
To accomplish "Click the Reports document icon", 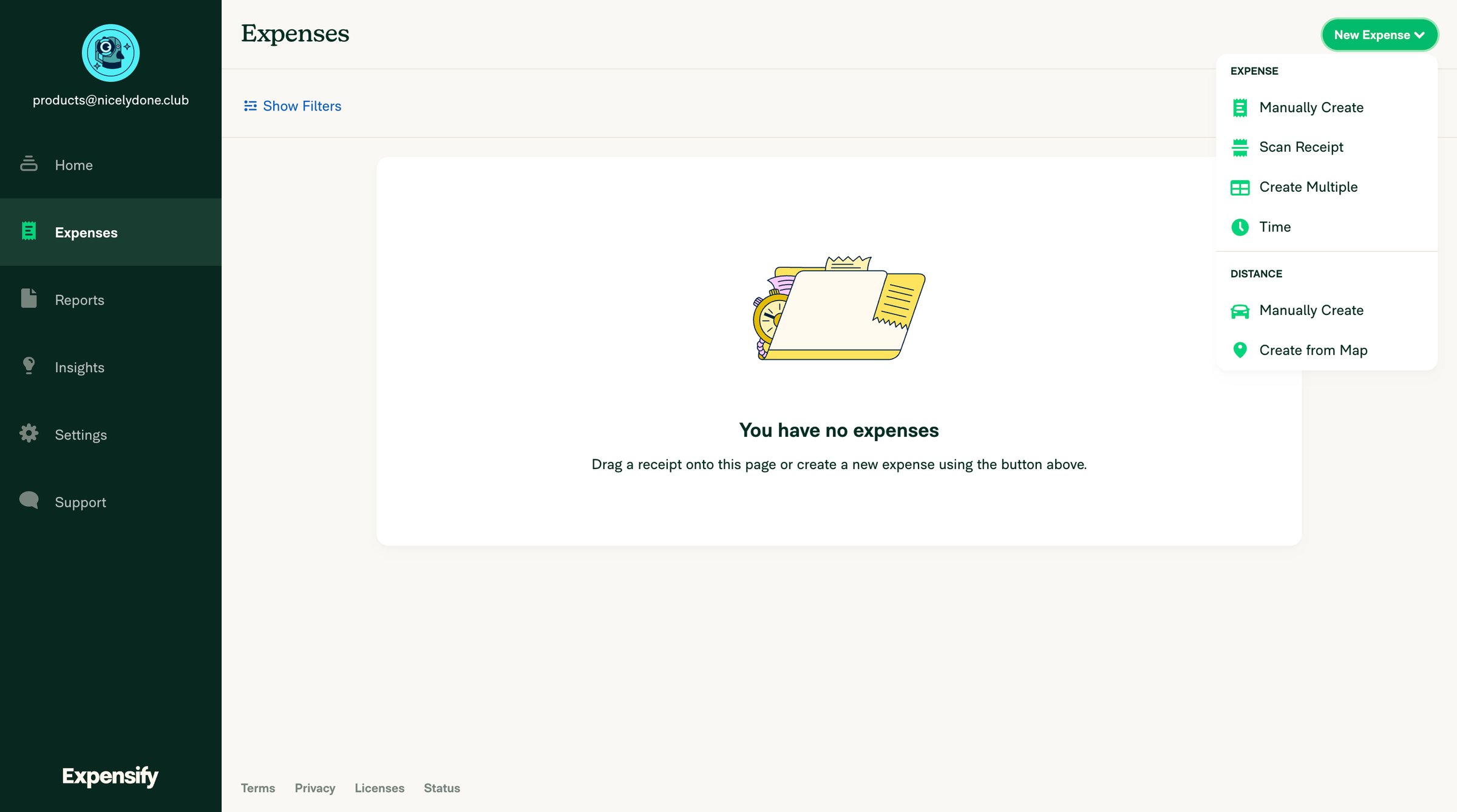I will [x=29, y=299].
